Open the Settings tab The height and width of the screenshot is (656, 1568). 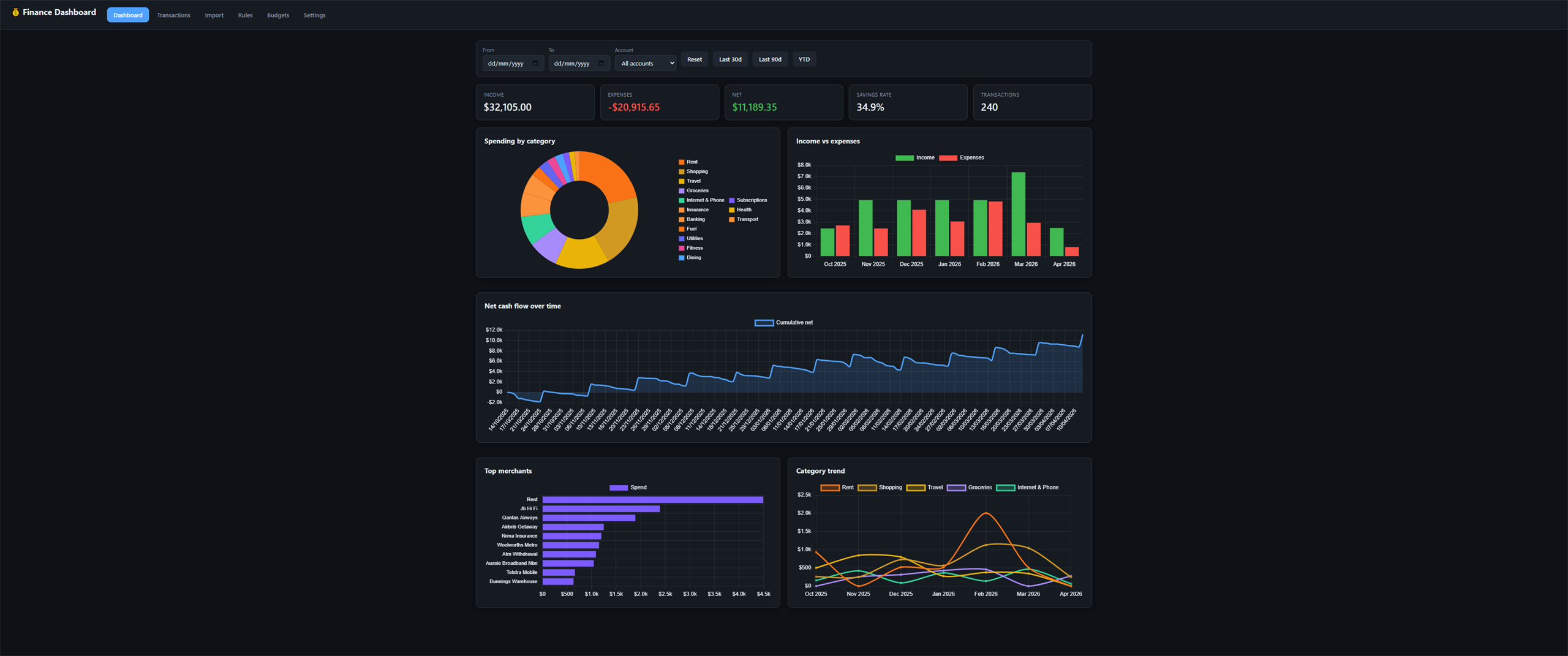click(314, 15)
